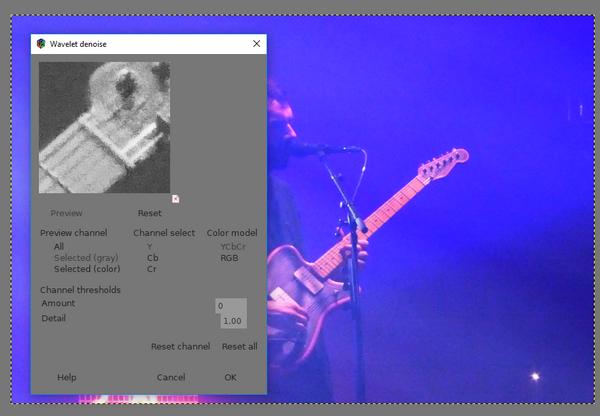Open Help for Wavelet denoise
This screenshot has width=600, height=416.
pyautogui.click(x=67, y=377)
